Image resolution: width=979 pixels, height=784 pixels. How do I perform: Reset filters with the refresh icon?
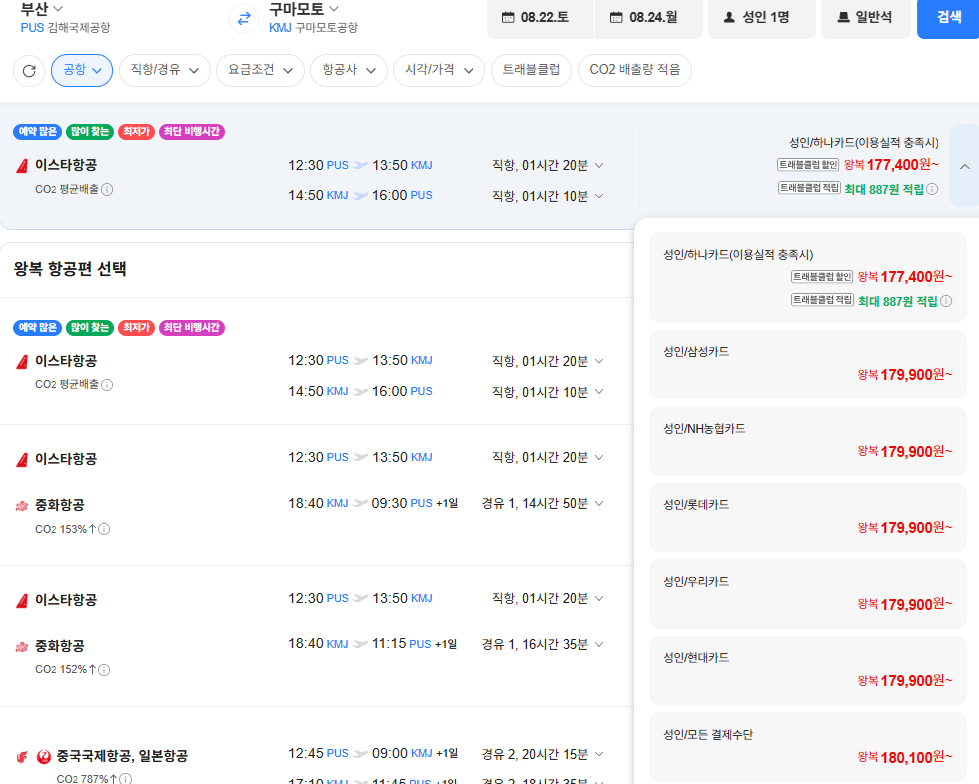tap(29, 71)
